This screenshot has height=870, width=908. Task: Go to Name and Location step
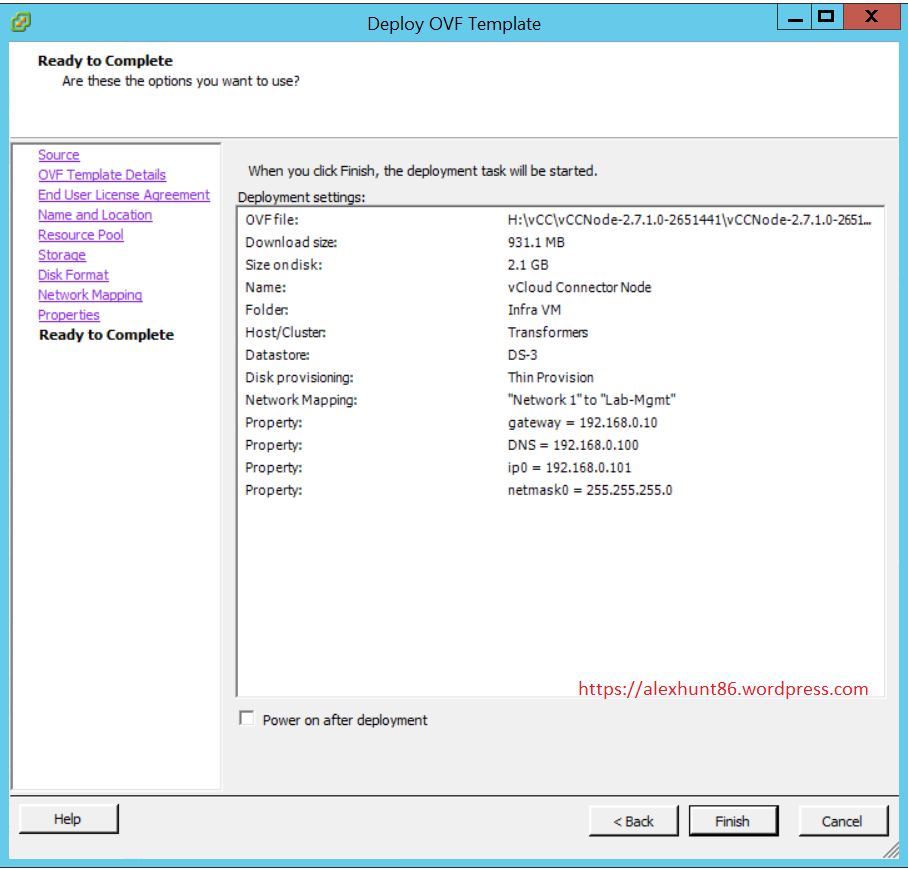(95, 215)
